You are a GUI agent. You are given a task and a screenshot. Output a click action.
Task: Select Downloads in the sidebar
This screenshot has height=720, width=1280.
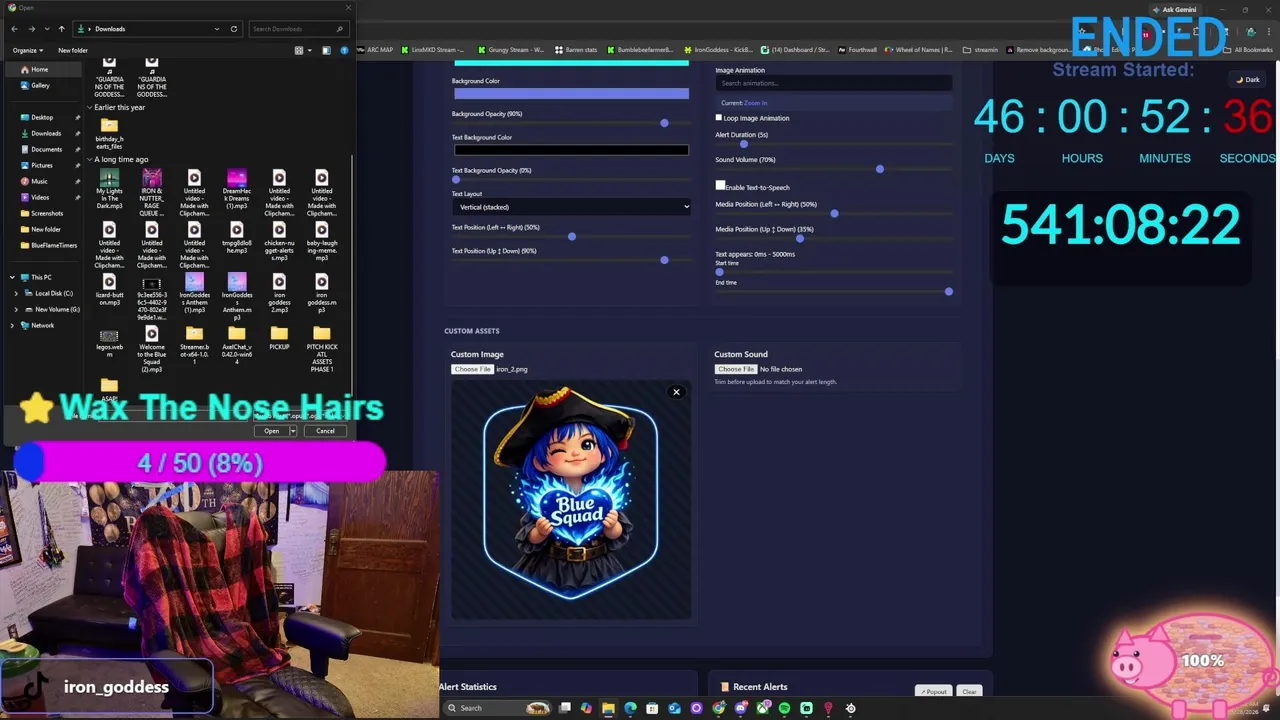(x=45, y=133)
